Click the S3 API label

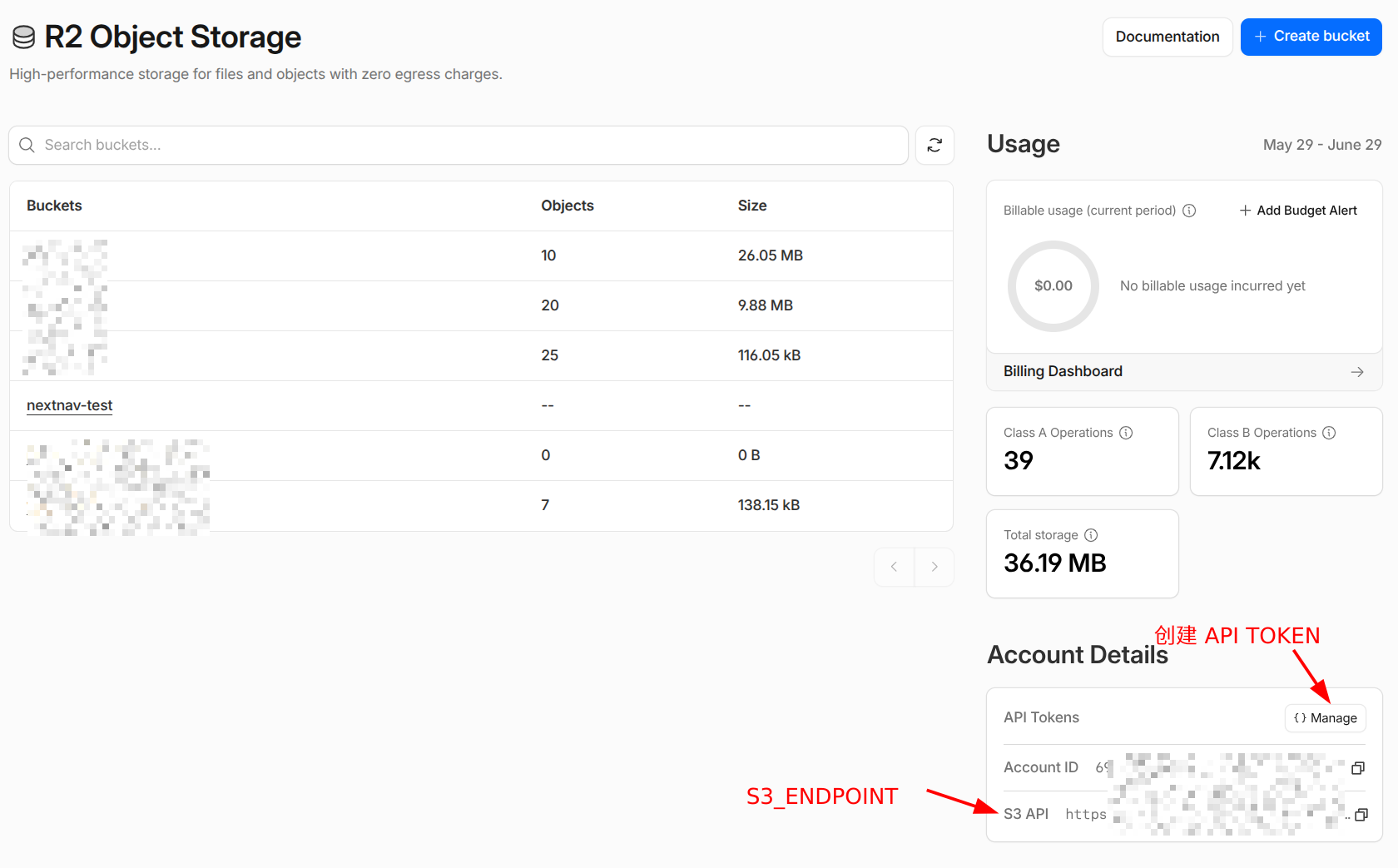click(1026, 814)
